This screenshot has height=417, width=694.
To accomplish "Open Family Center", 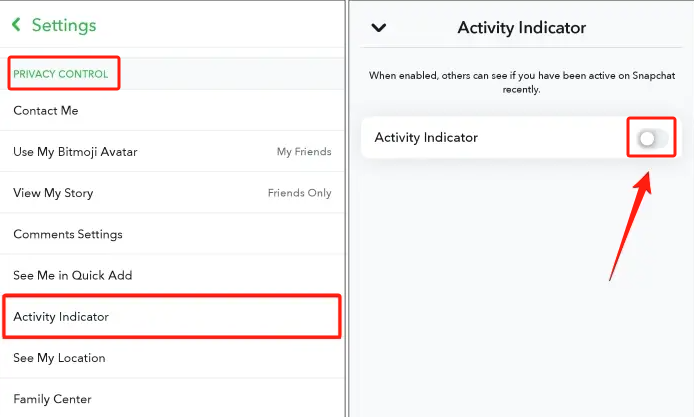I will pyautogui.click(x=53, y=399).
